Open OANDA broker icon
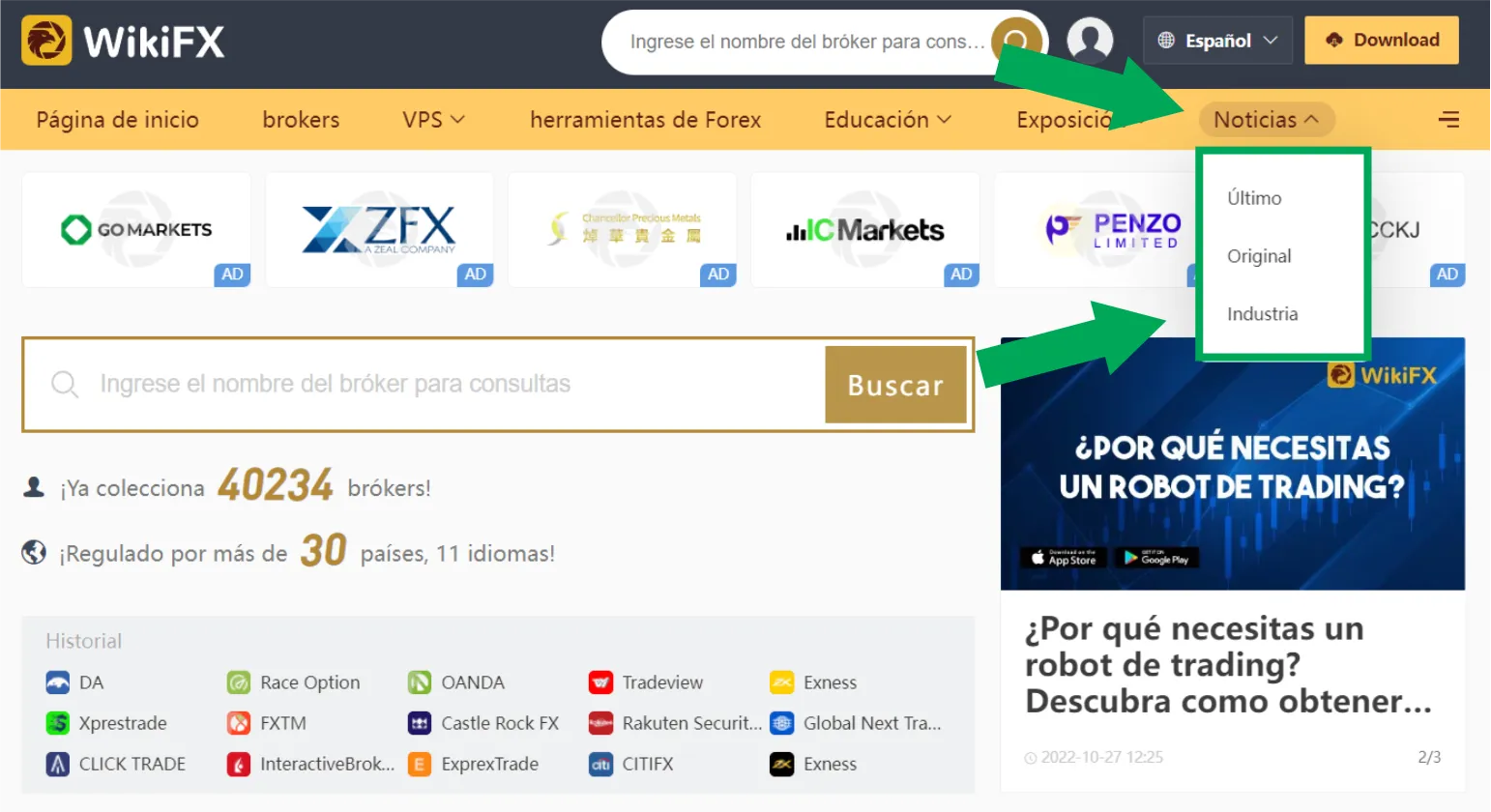This screenshot has height=812, width=1491. click(420, 682)
